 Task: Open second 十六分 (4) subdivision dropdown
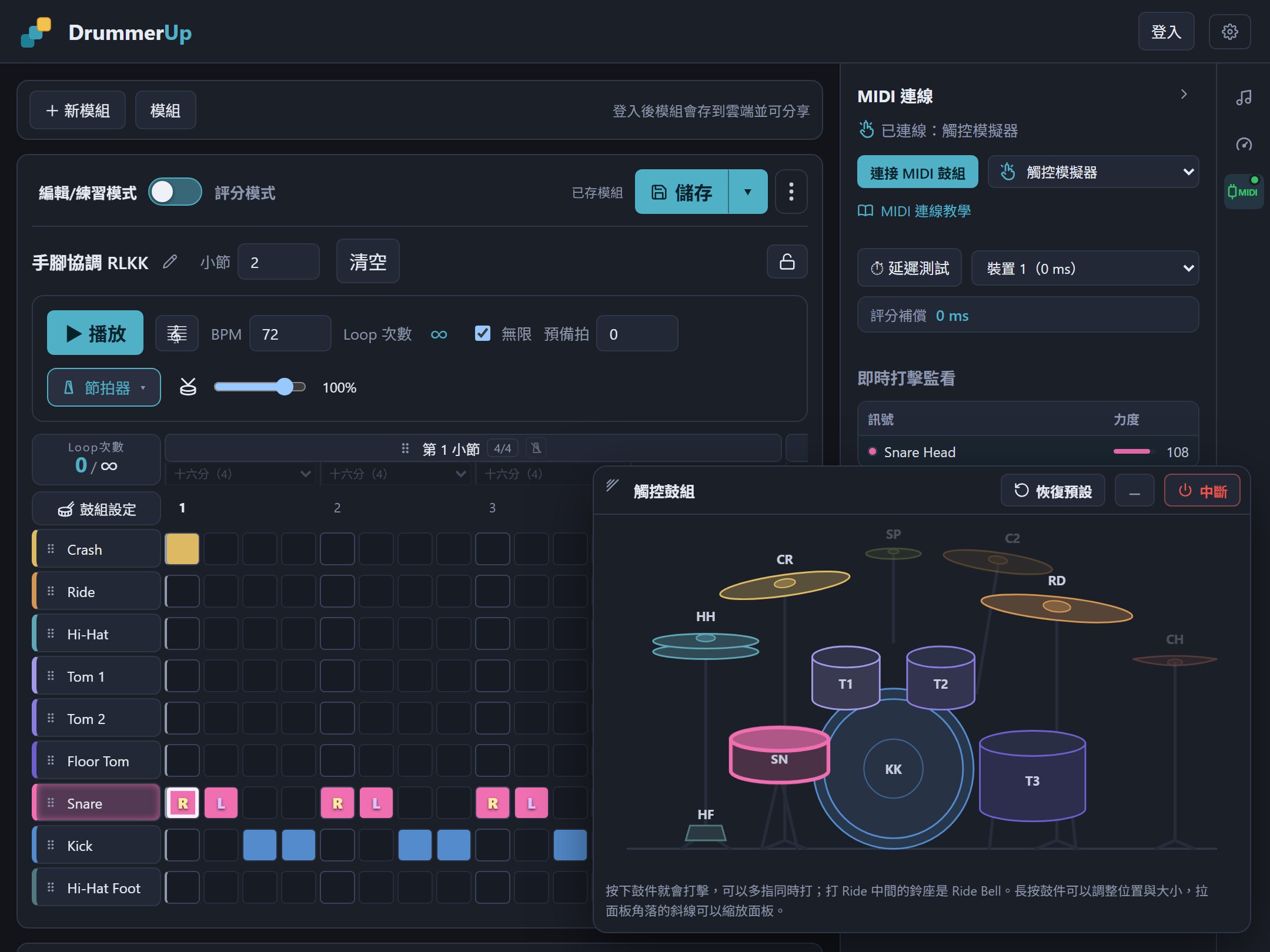pos(397,474)
